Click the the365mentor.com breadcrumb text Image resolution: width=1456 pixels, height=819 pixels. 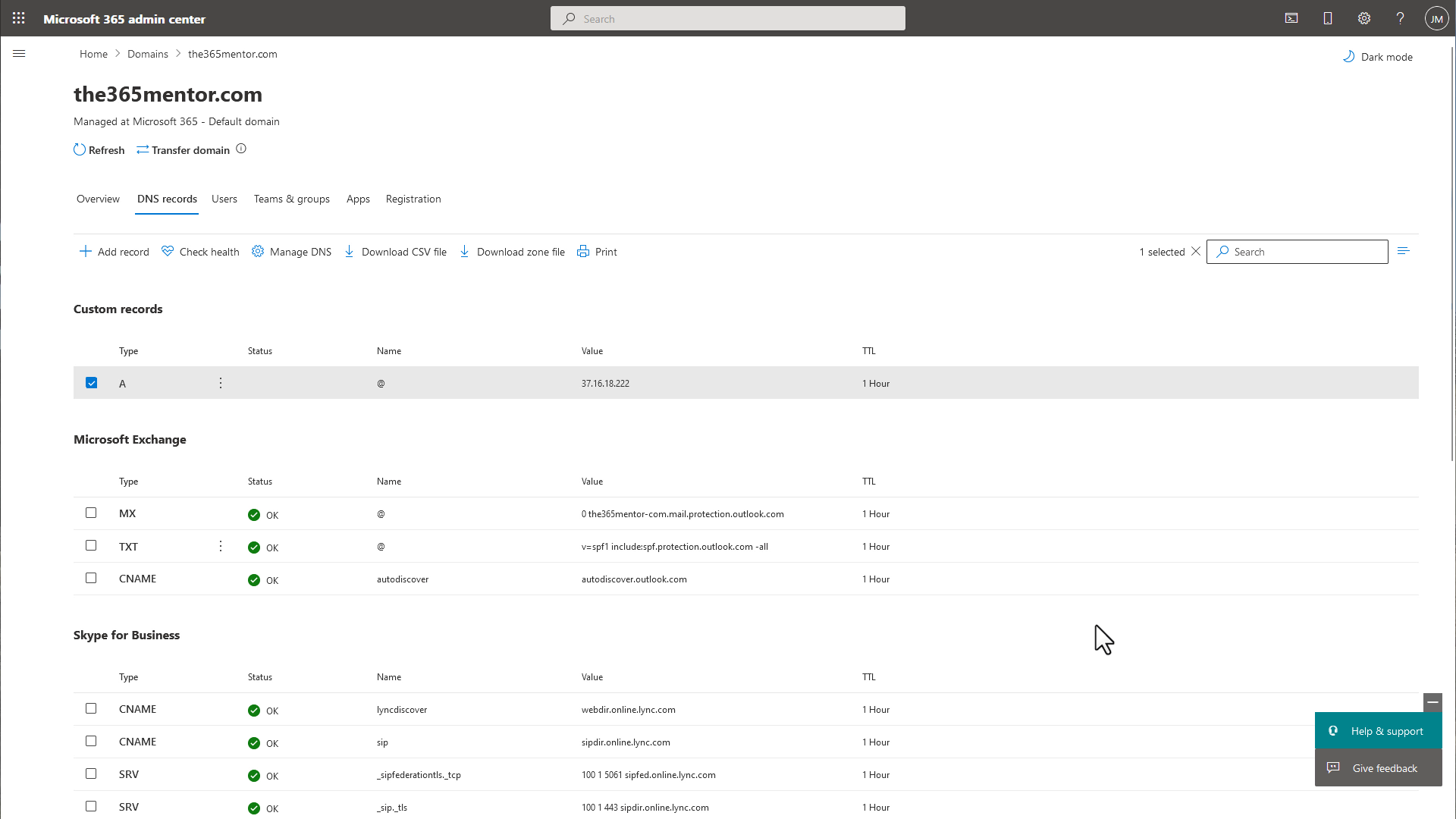pyautogui.click(x=232, y=54)
